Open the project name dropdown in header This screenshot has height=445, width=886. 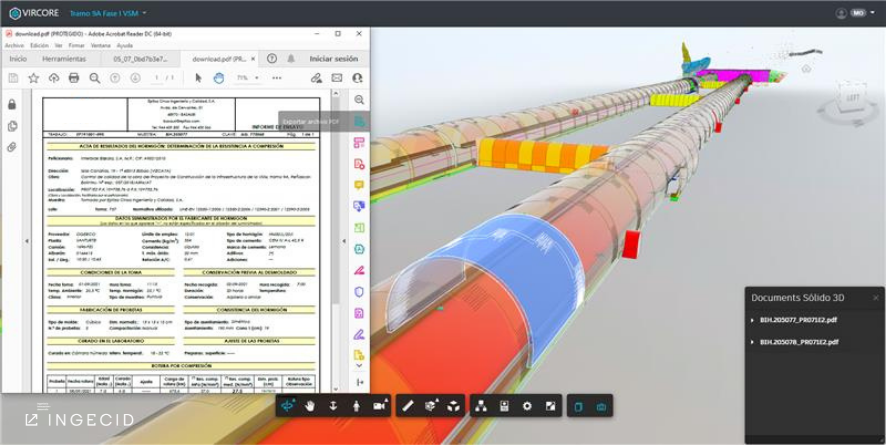click(x=145, y=13)
